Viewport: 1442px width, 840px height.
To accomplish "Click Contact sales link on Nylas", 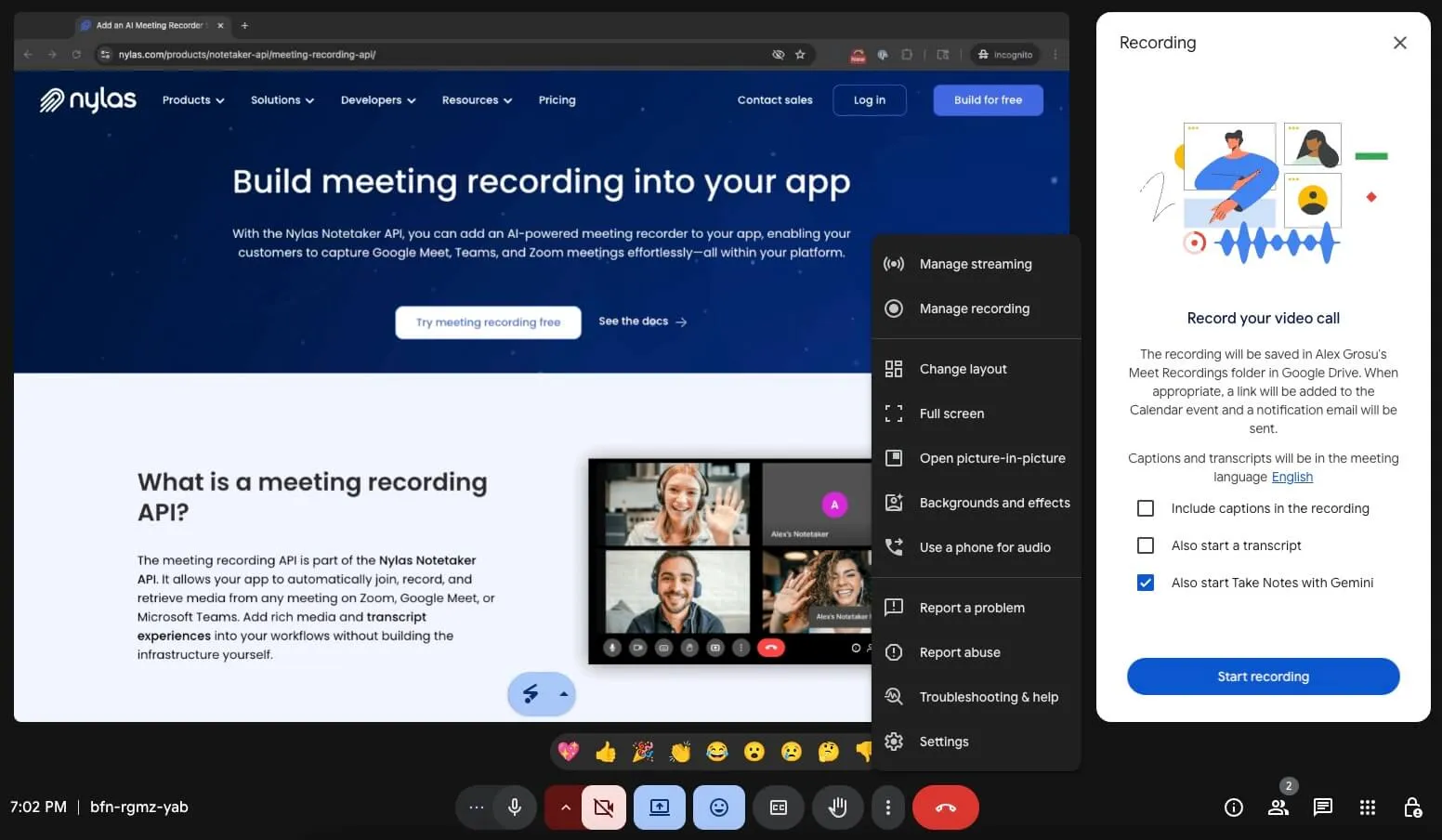I will coord(775,100).
